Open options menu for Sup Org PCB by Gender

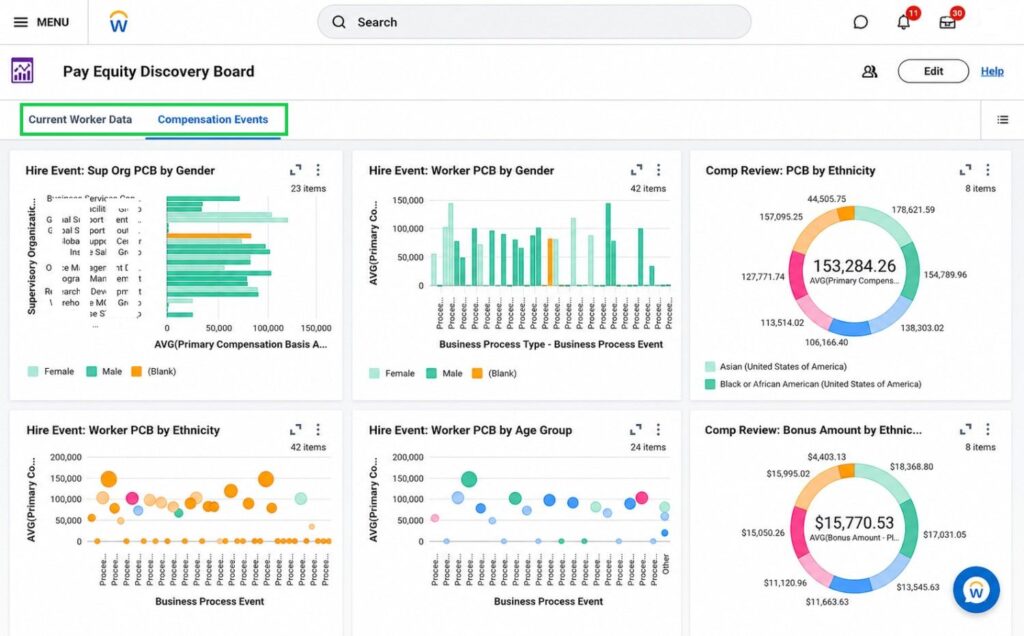(x=318, y=170)
